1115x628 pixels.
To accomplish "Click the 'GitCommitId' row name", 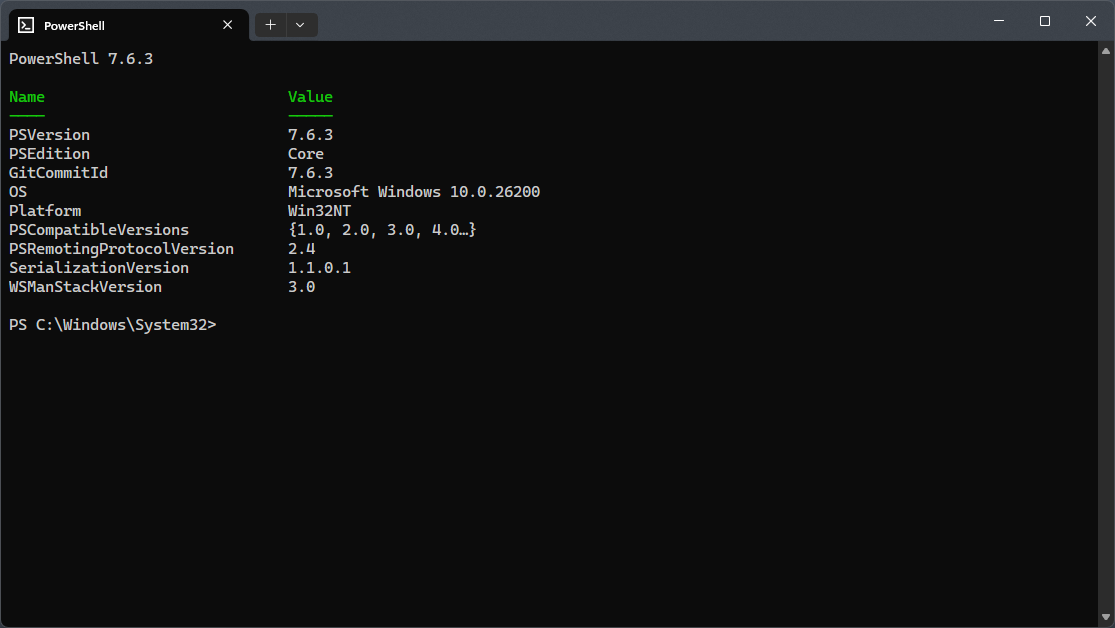I will tap(58, 173).
